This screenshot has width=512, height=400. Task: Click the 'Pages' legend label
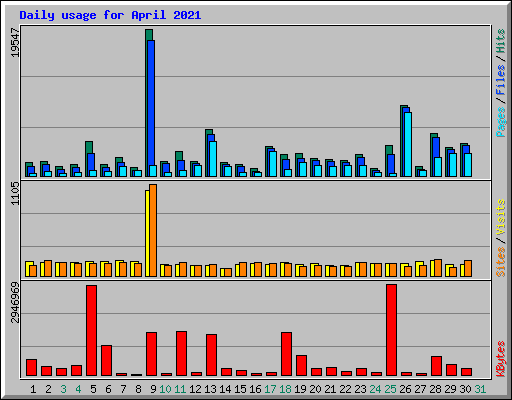501,122
